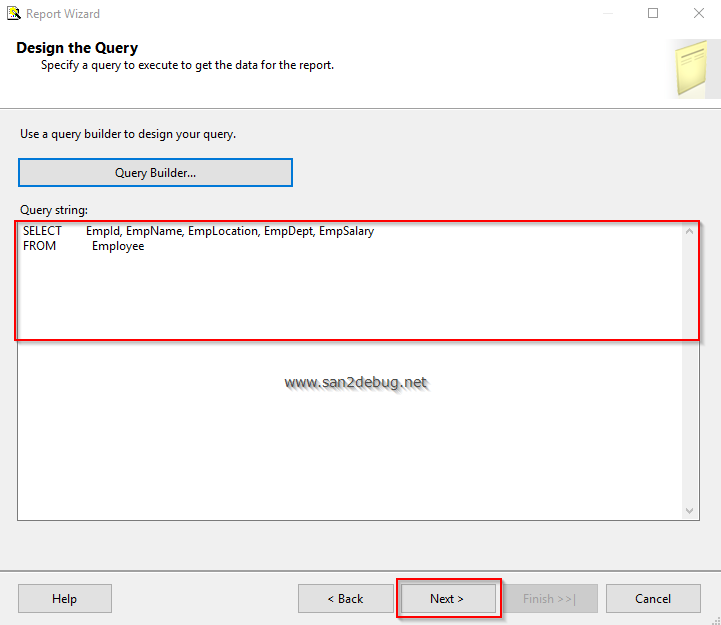Click the Report Wizard title bar icon
The width and height of the screenshot is (721, 625).
coord(13,14)
